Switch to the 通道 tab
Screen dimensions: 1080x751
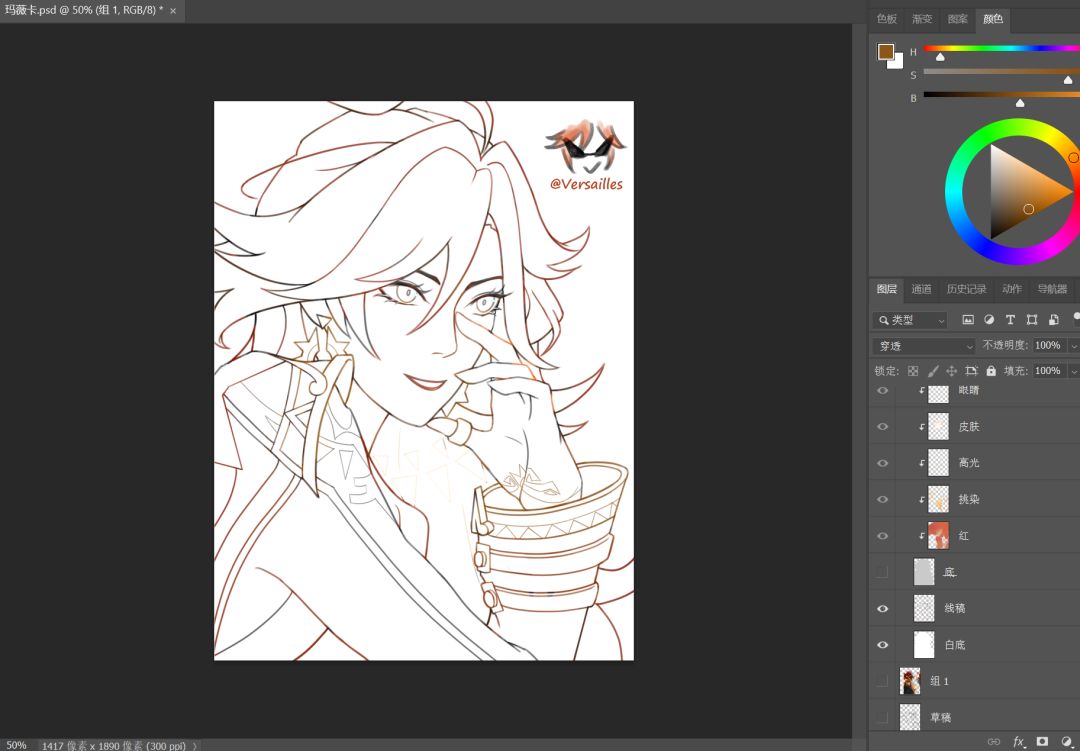922,289
